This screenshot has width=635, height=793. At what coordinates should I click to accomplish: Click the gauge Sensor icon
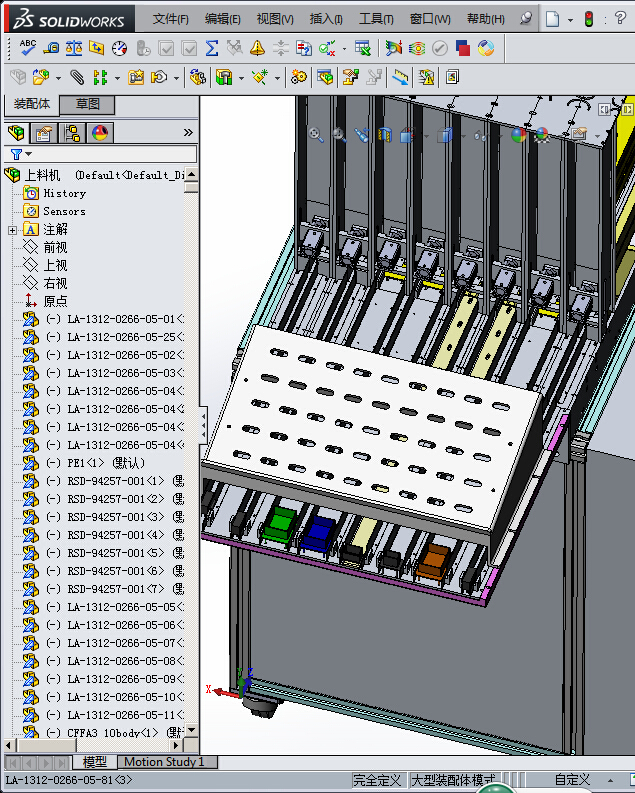(120, 48)
